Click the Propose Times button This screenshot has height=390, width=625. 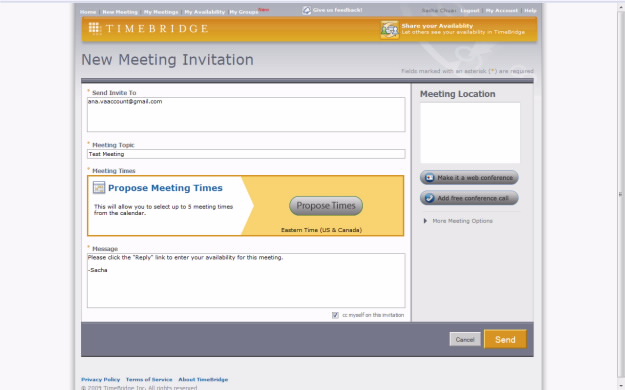pyautogui.click(x=326, y=206)
